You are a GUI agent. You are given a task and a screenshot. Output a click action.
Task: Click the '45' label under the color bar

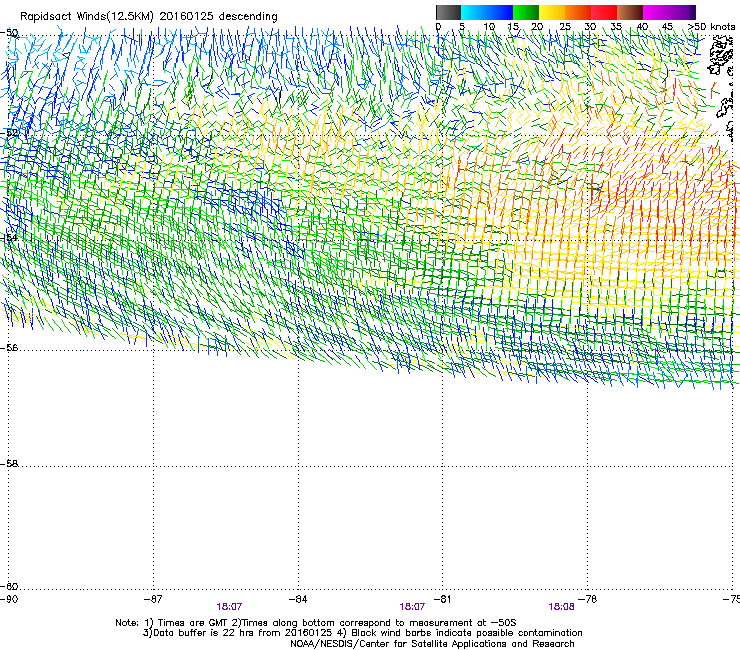(x=667, y=27)
